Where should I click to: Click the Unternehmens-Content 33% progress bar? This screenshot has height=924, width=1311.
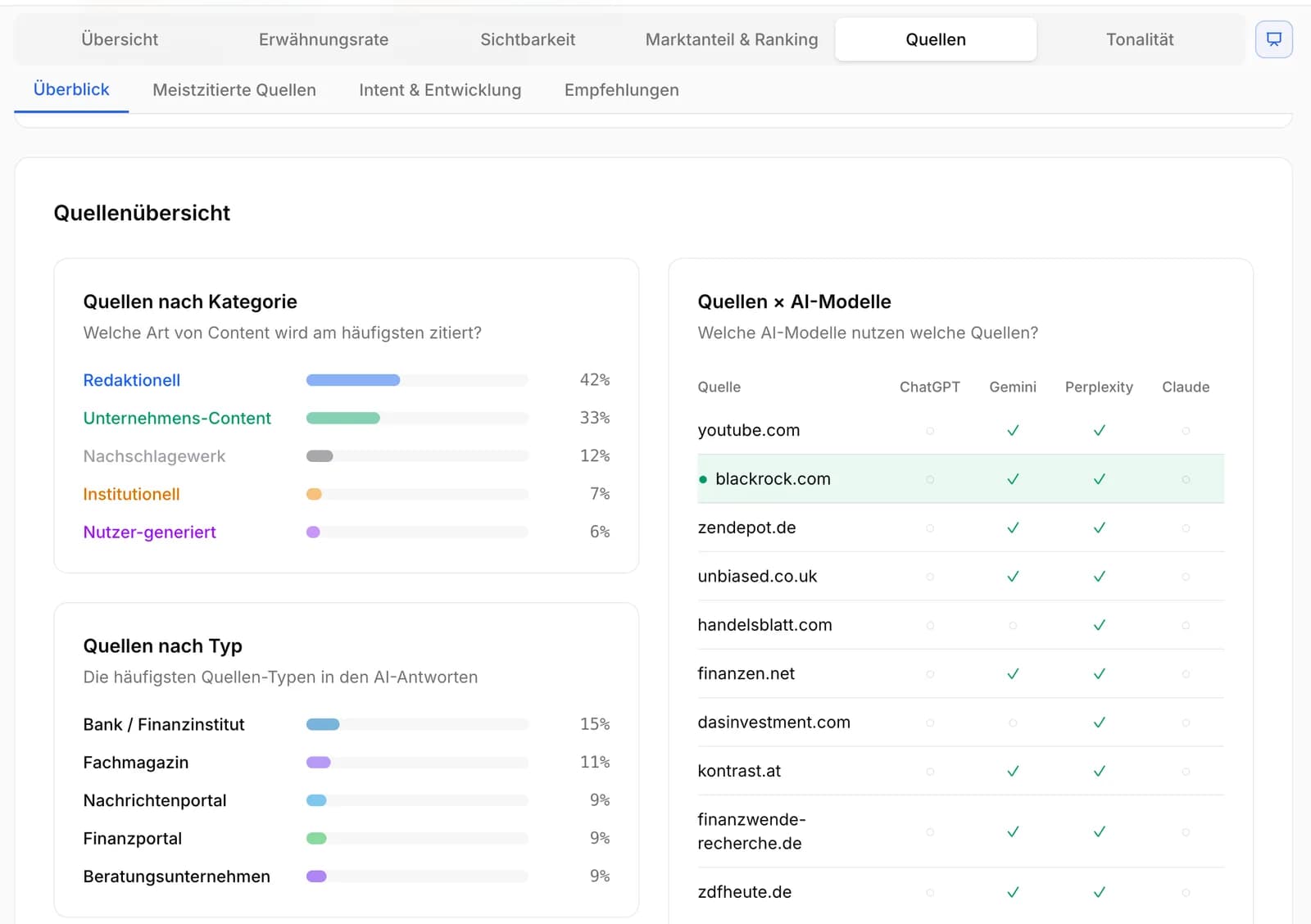(417, 418)
